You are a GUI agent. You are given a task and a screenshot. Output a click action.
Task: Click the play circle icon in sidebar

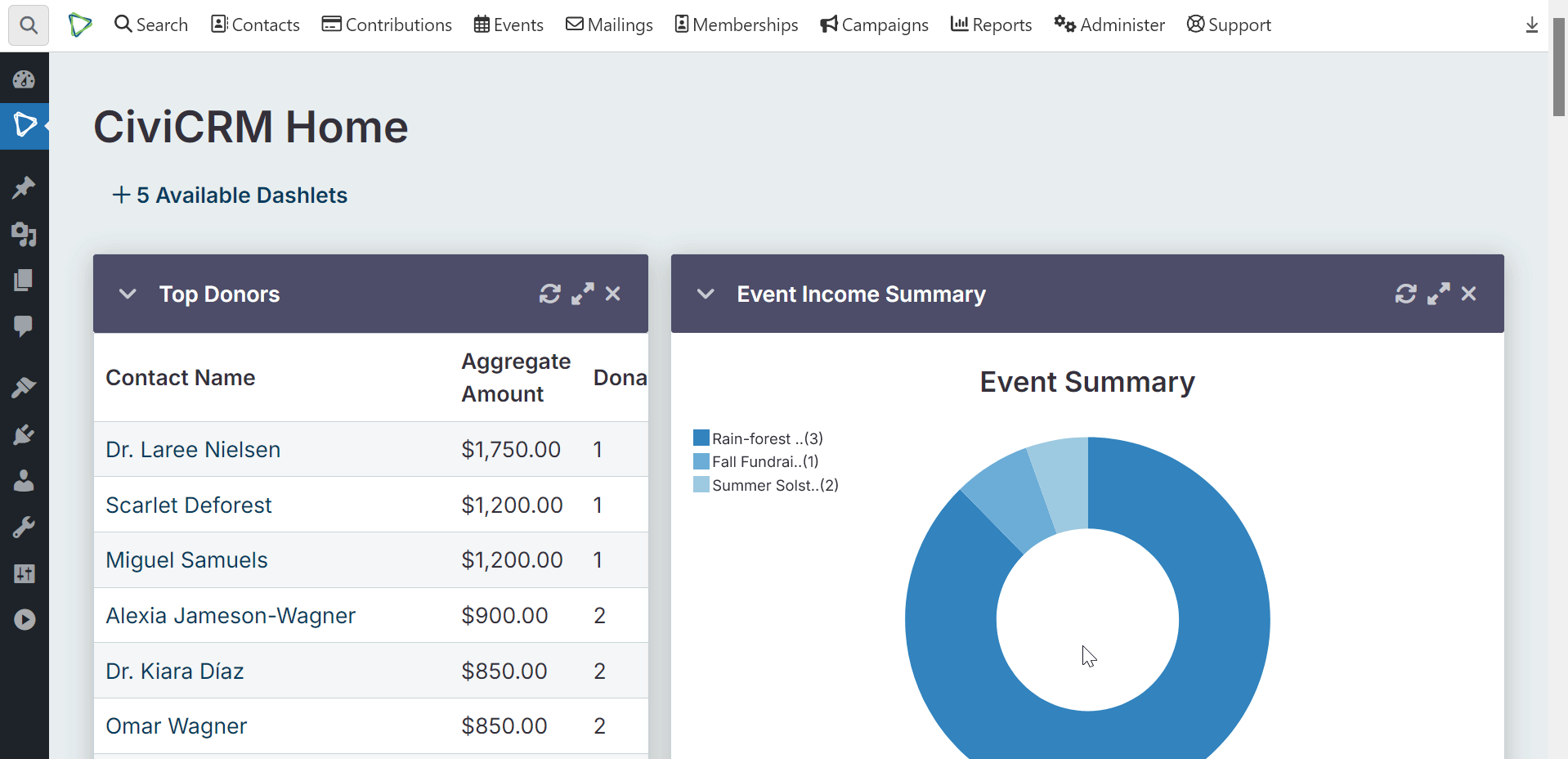[24, 620]
